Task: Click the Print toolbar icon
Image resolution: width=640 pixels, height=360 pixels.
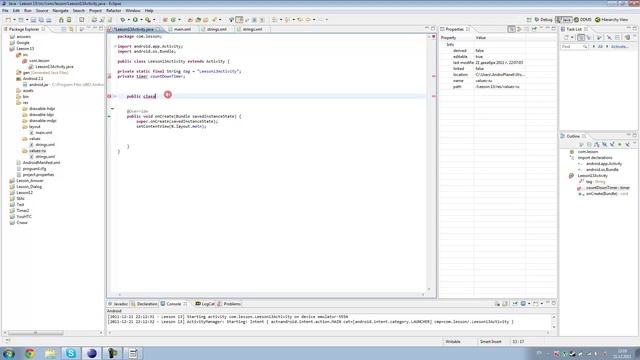Action: coord(49,20)
